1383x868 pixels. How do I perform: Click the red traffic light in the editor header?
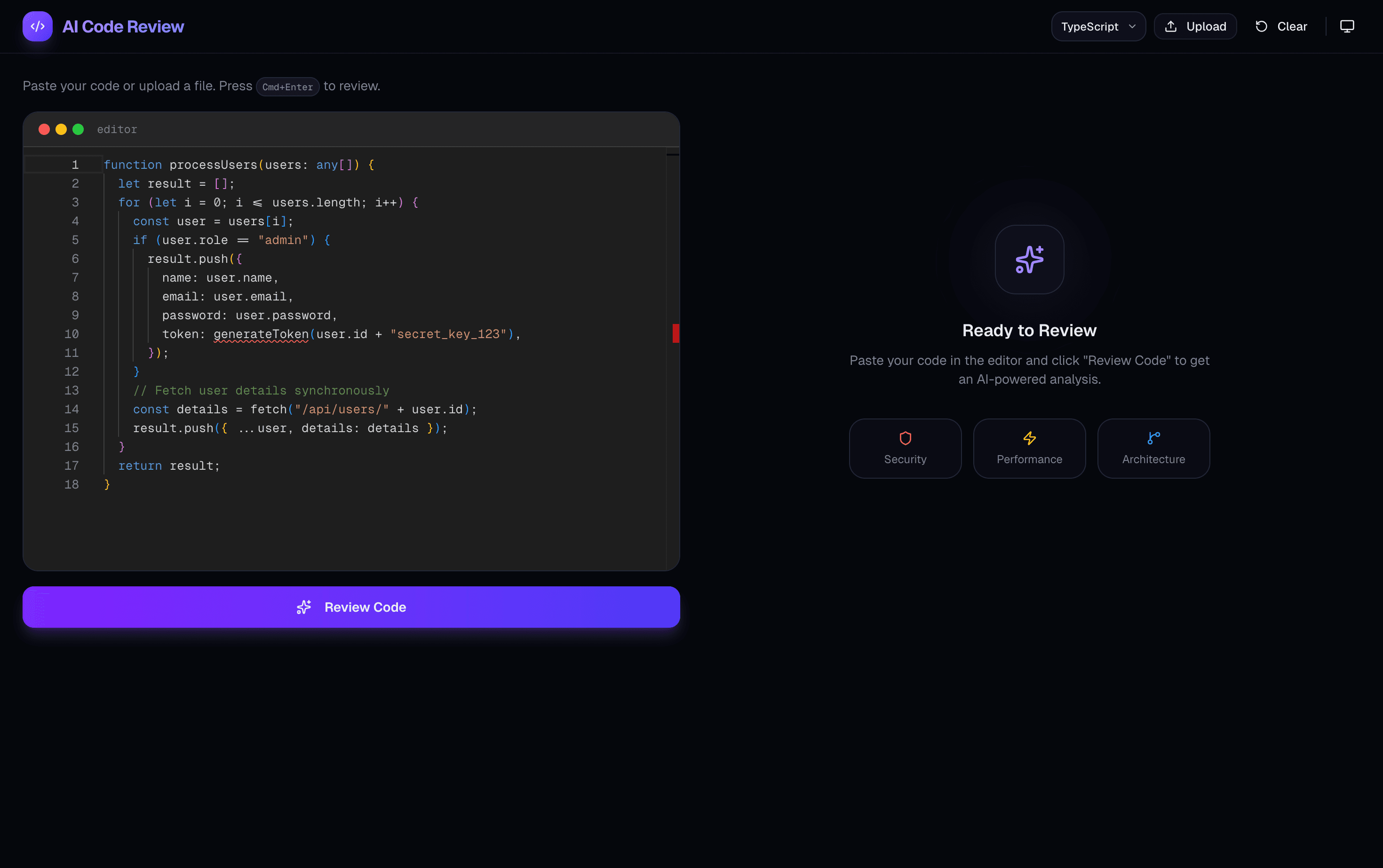(x=44, y=129)
